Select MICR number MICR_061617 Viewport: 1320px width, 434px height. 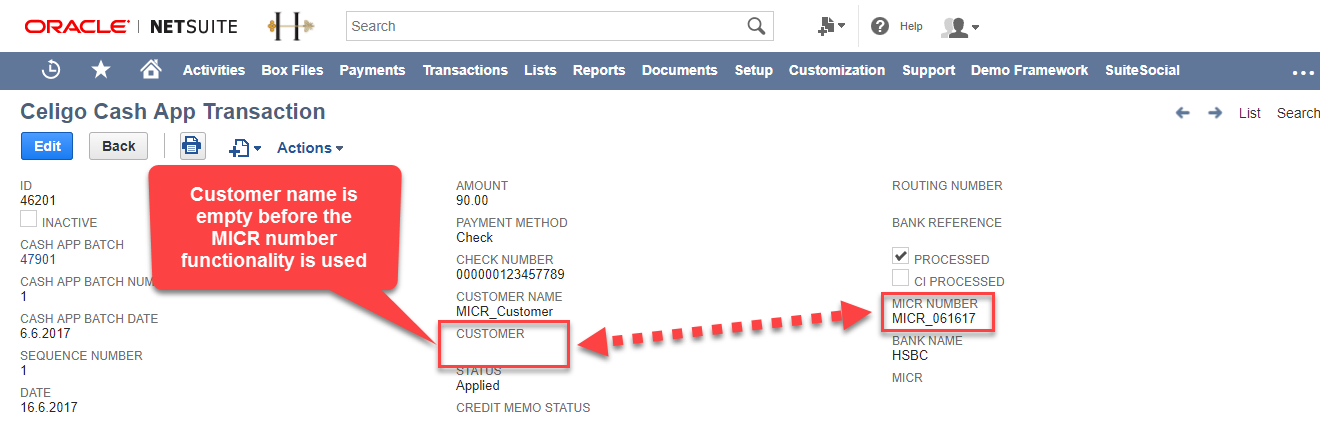click(x=934, y=318)
